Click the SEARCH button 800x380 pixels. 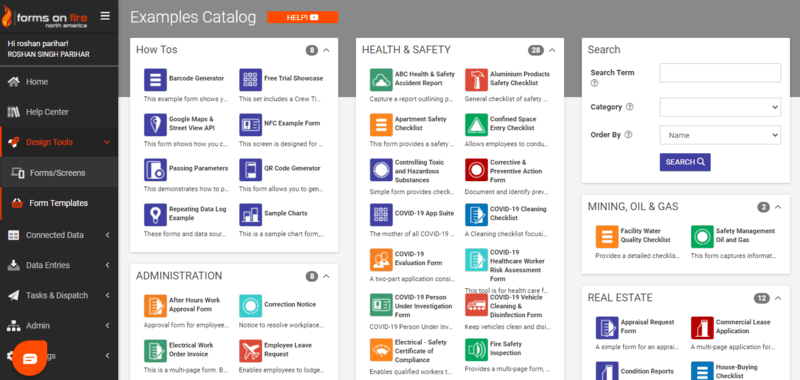pos(685,162)
